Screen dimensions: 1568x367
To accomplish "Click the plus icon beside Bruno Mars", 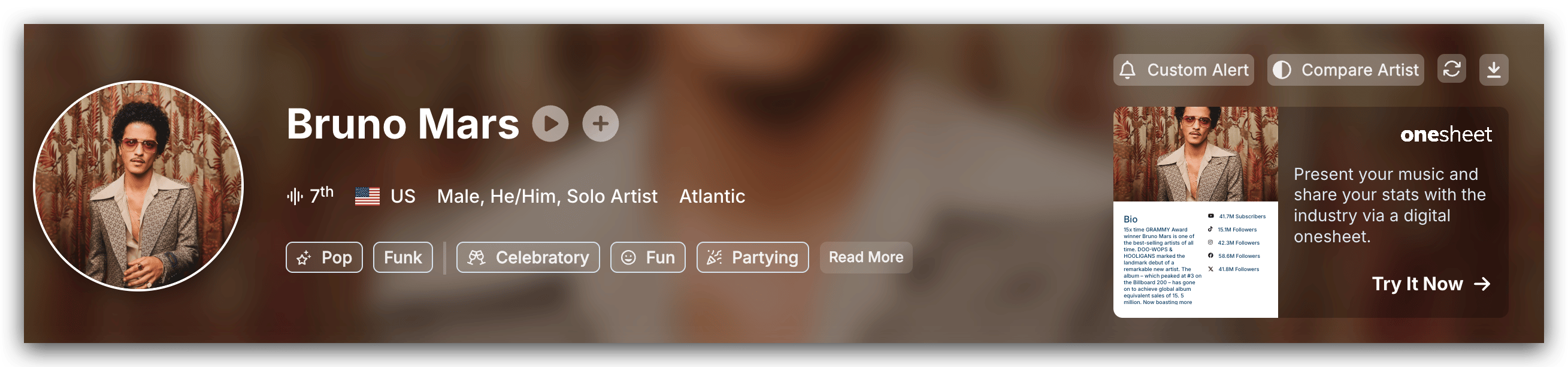I will [600, 124].
